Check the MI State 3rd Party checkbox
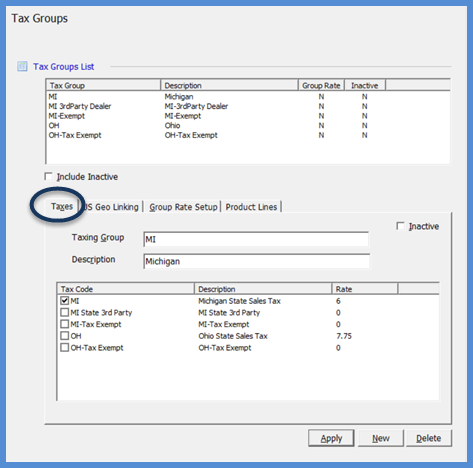This screenshot has width=473, height=468. (64, 312)
